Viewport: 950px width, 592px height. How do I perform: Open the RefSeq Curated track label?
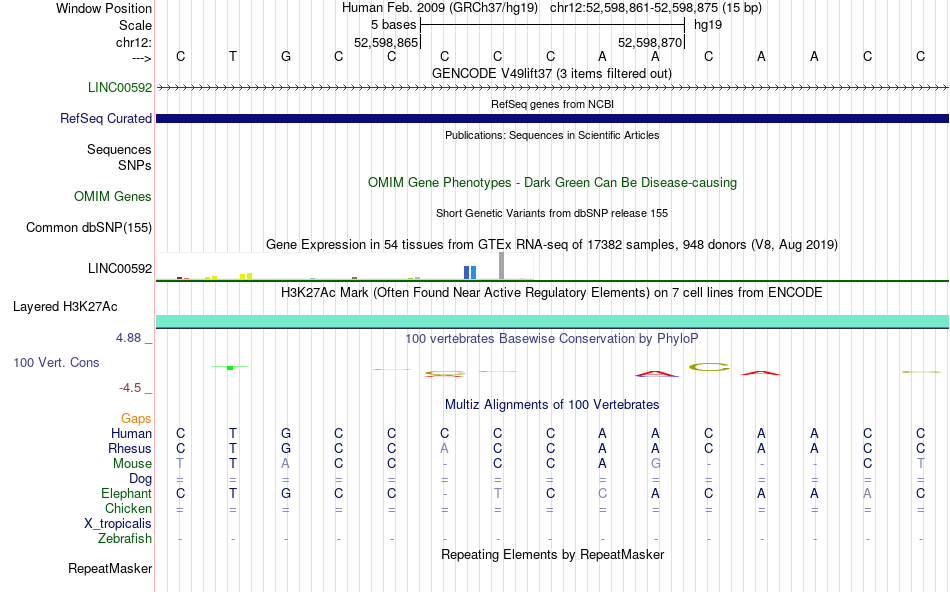coord(106,118)
